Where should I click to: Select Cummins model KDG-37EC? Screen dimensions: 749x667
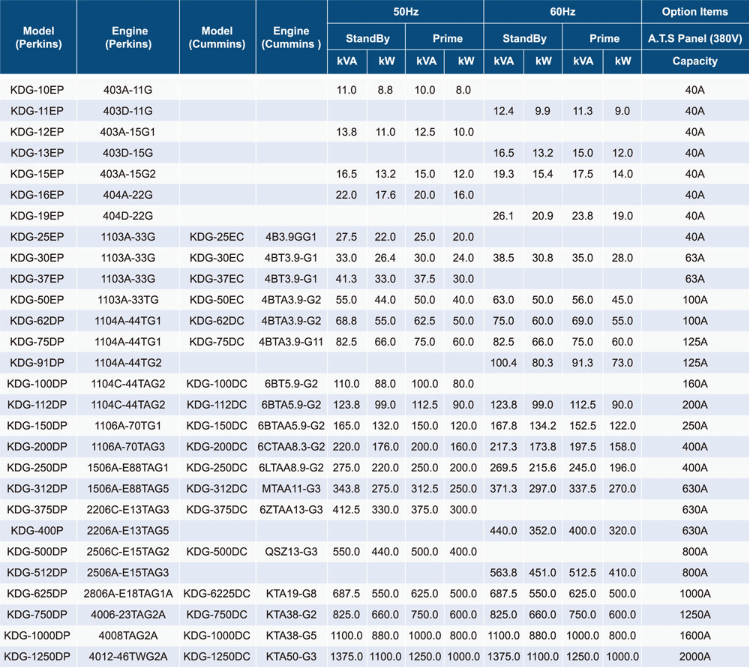pyautogui.click(x=217, y=279)
